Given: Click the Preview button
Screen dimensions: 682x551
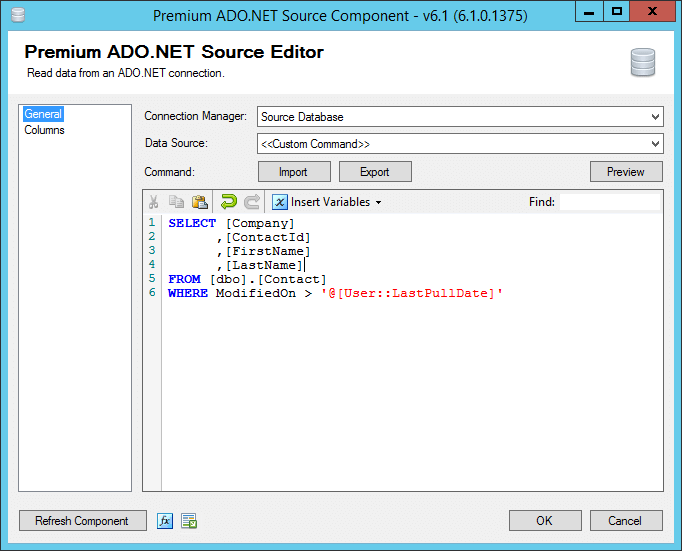Looking at the screenshot, I should tap(626, 172).
